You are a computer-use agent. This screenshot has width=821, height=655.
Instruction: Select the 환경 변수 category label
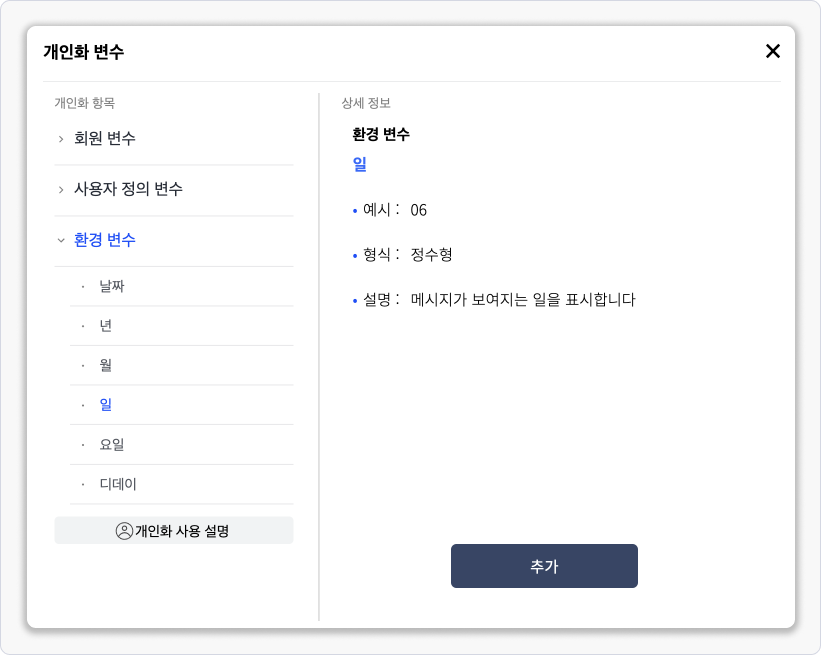(105, 240)
